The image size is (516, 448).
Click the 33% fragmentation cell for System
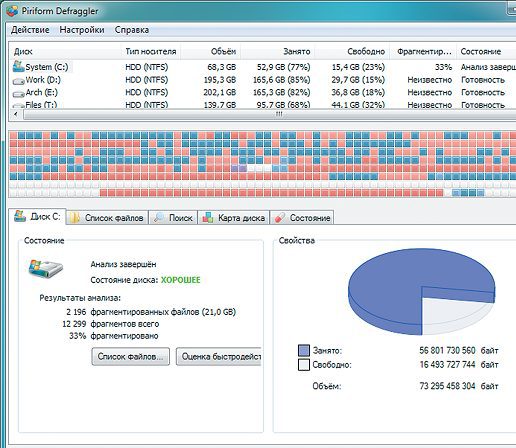[x=443, y=67]
